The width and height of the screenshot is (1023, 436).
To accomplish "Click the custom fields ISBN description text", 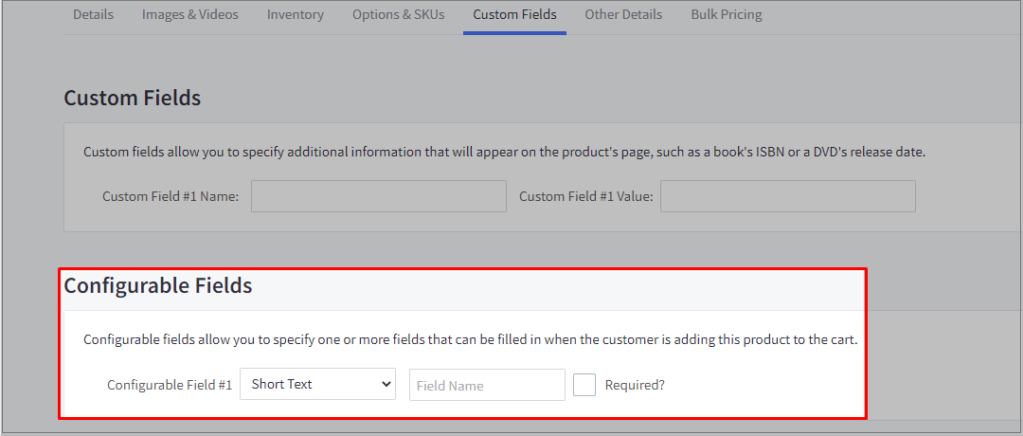I will (504, 152).
